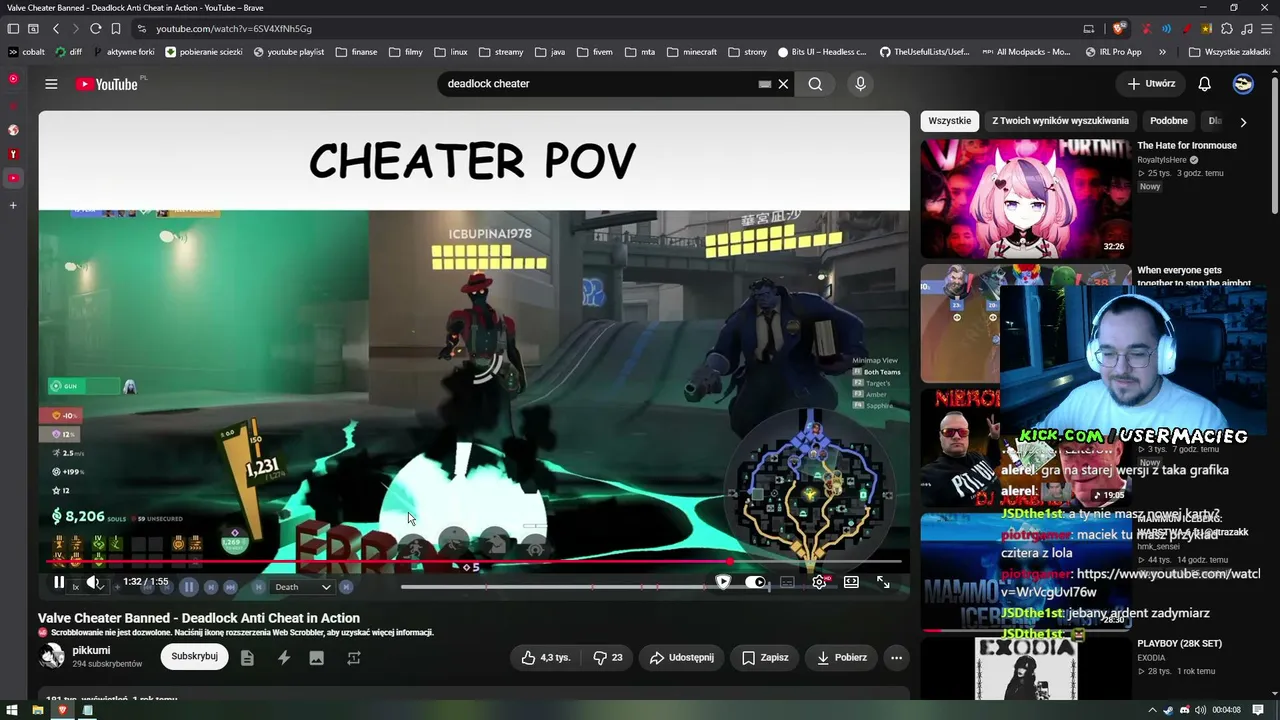Viewport: 1280px width, 720px height.
Task: Select the 'Podobne' filter chip
Action: (x=1169, y=121)
